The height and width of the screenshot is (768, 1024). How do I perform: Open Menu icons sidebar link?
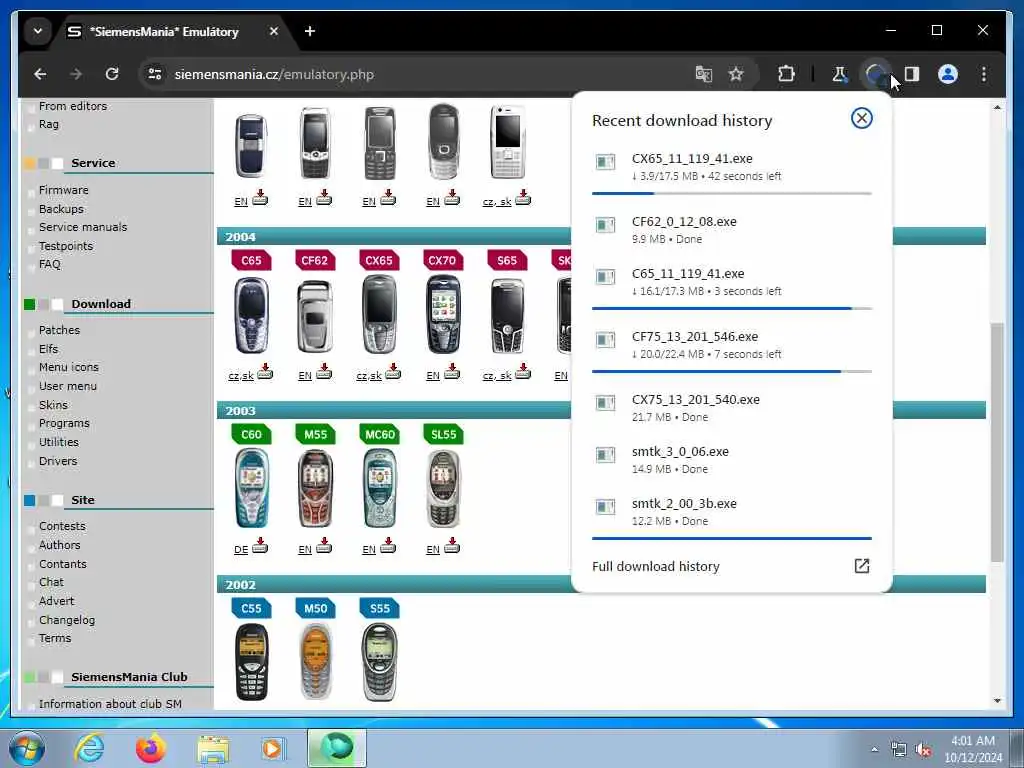[x=69, y=368]
